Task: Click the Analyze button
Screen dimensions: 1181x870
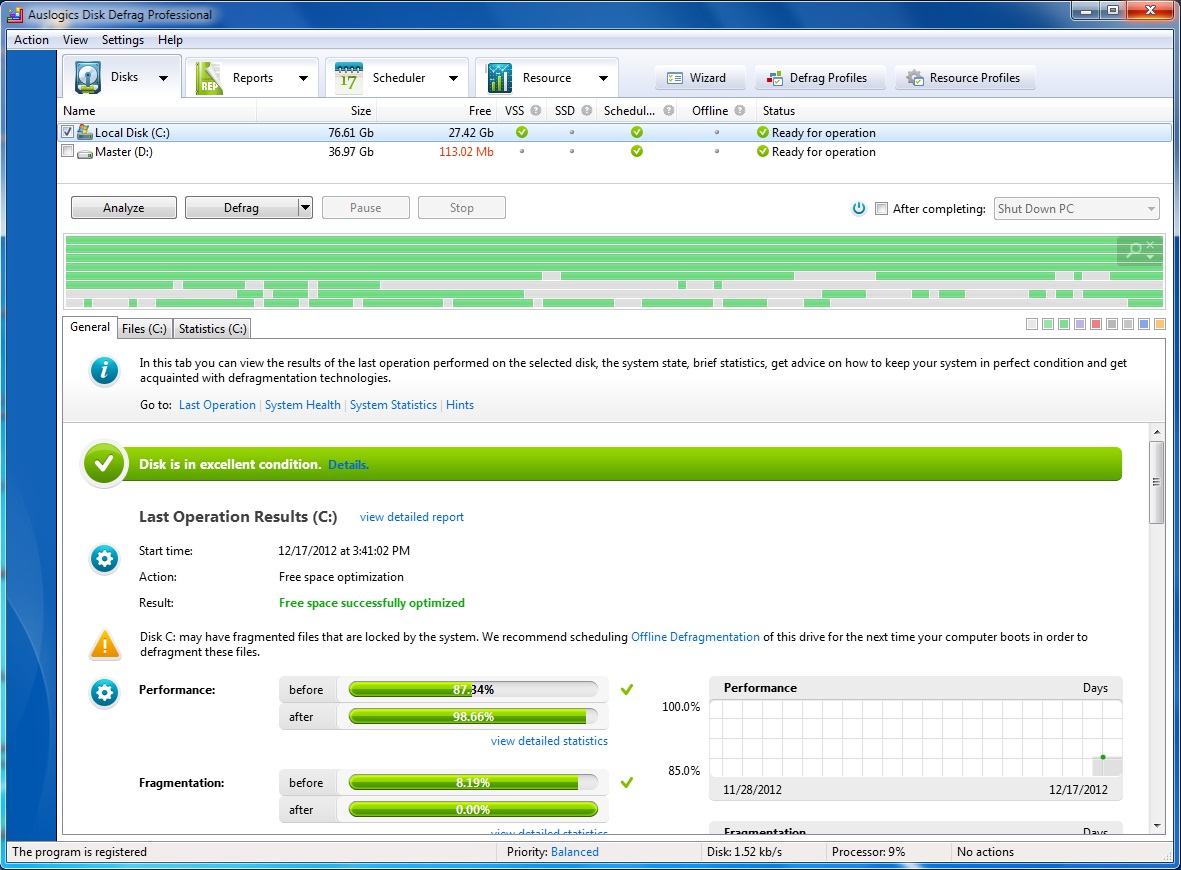Action: [124, 208]
